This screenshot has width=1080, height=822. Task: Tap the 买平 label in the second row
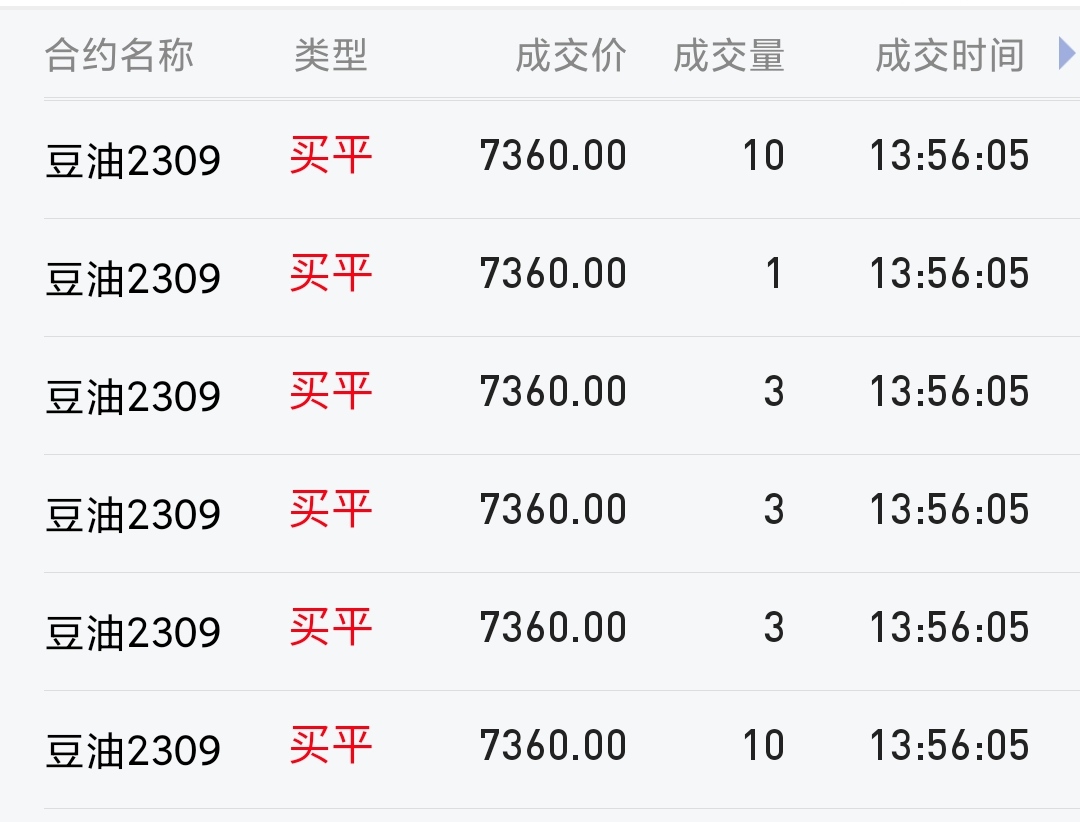coord(331,273)
